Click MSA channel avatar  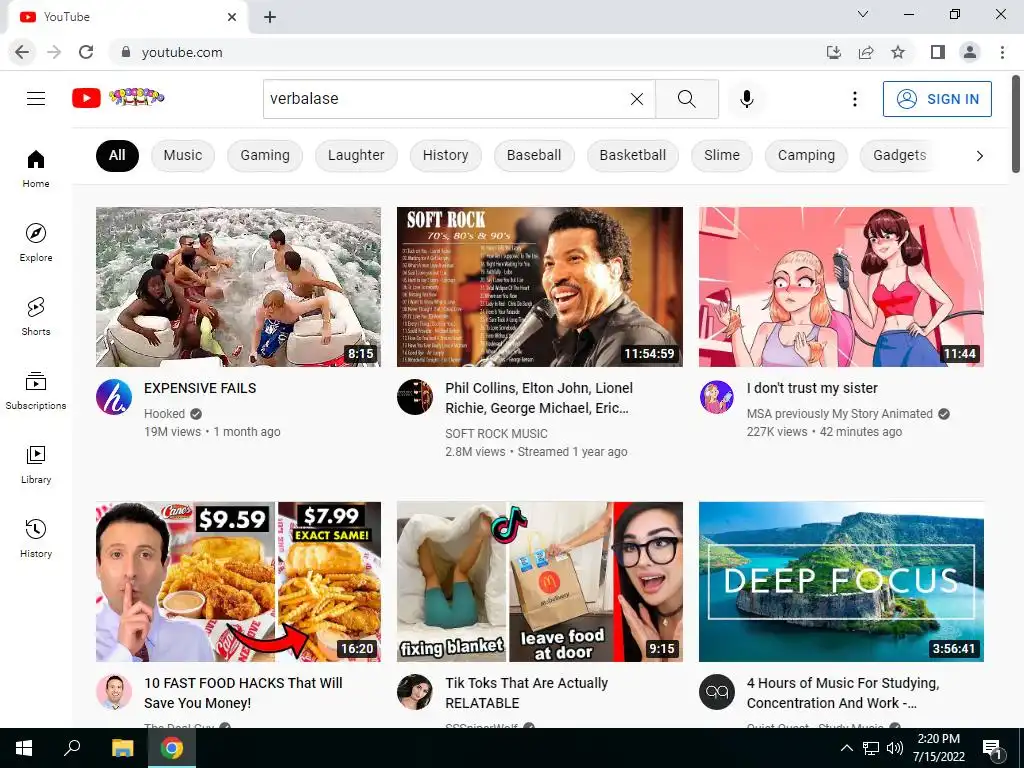[716, 396]
